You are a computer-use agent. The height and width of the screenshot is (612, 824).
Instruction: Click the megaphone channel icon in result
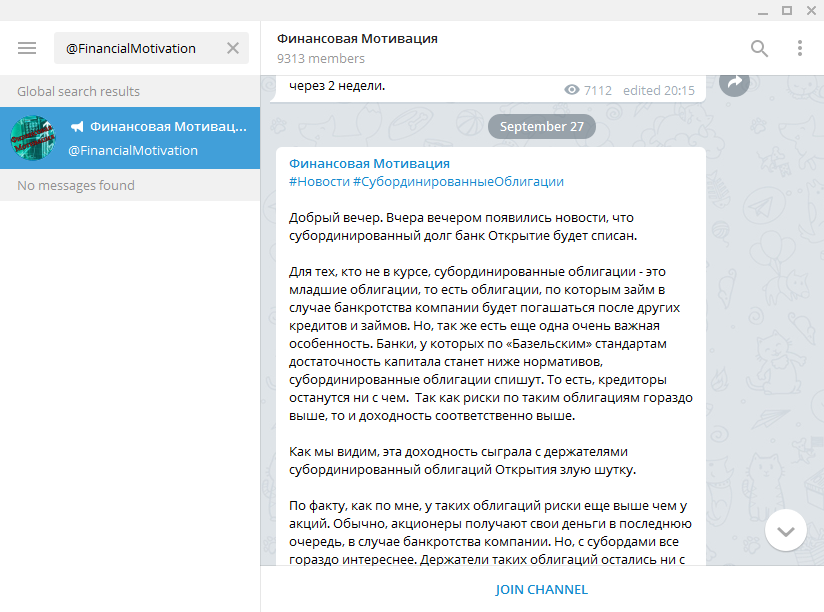click(x=77, y=127)
